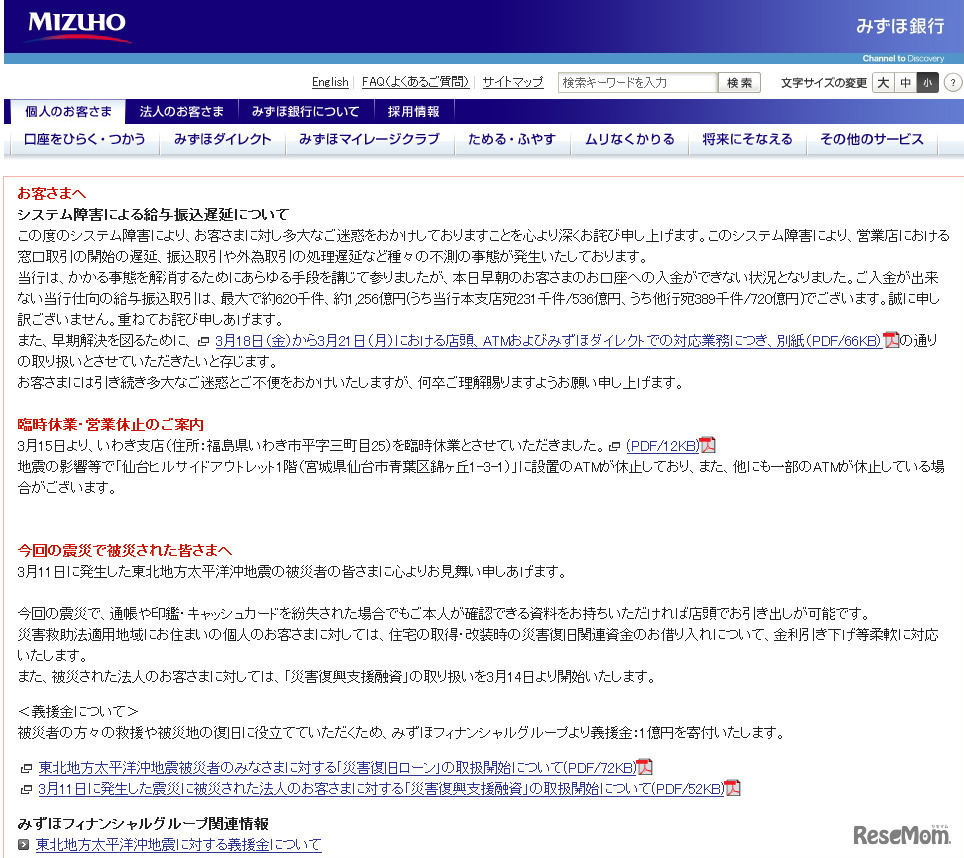964x858 pixels.
Task: Open 将来にそなえる menu
Action: tap(748, 140)
